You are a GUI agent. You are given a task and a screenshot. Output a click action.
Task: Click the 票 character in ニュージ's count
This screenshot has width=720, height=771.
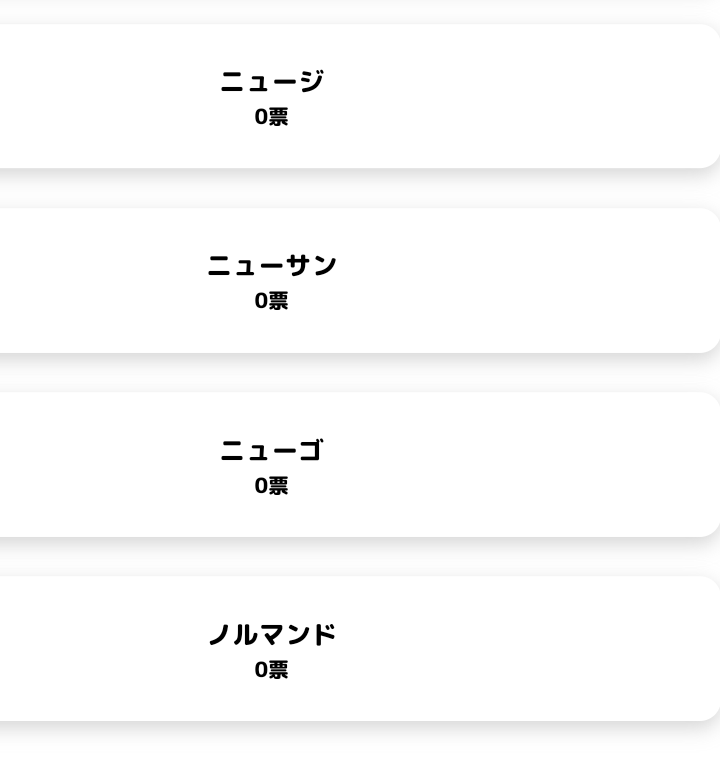click(x=279, y=117)
